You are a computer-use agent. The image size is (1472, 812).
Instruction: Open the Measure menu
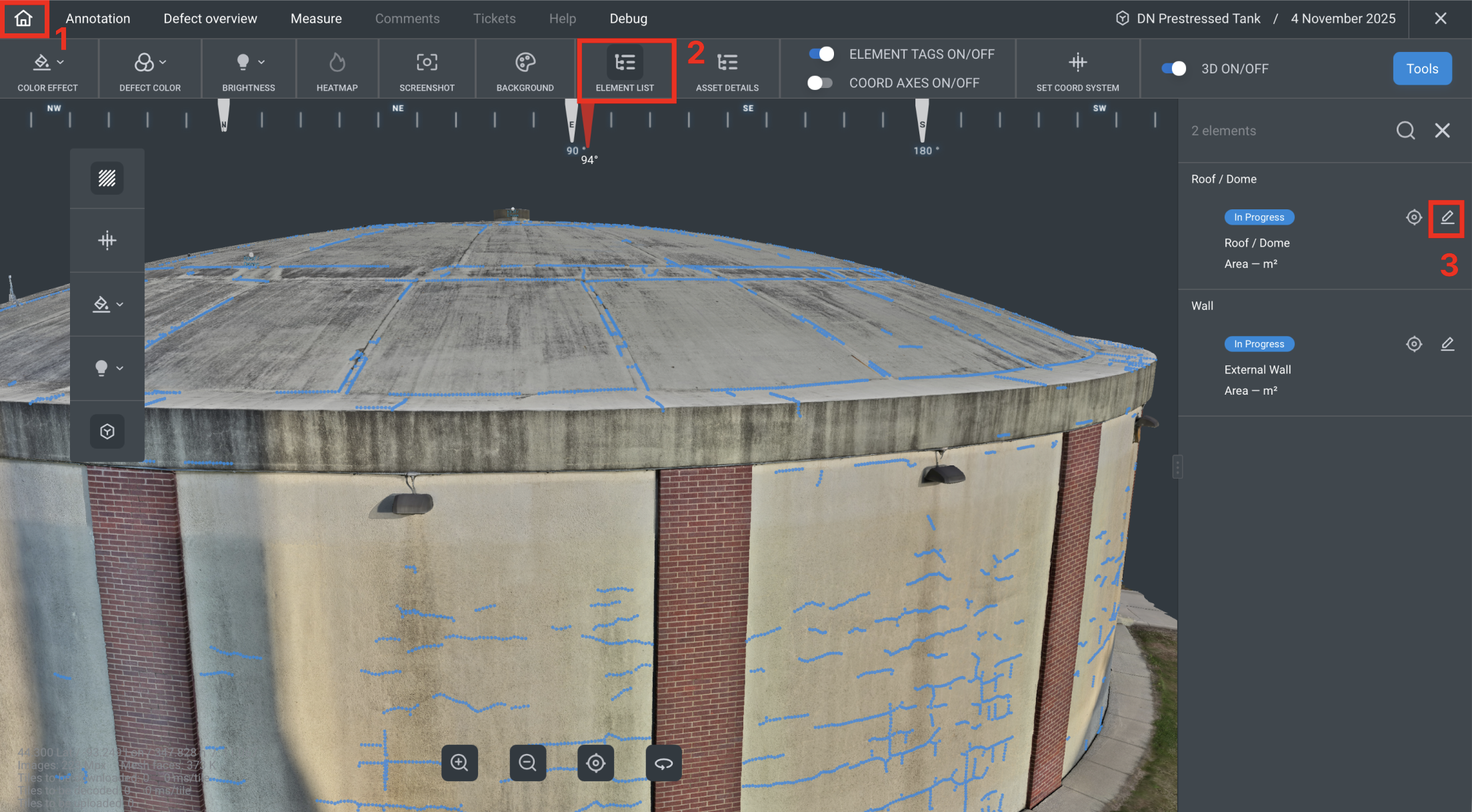[x=316, y=19]
